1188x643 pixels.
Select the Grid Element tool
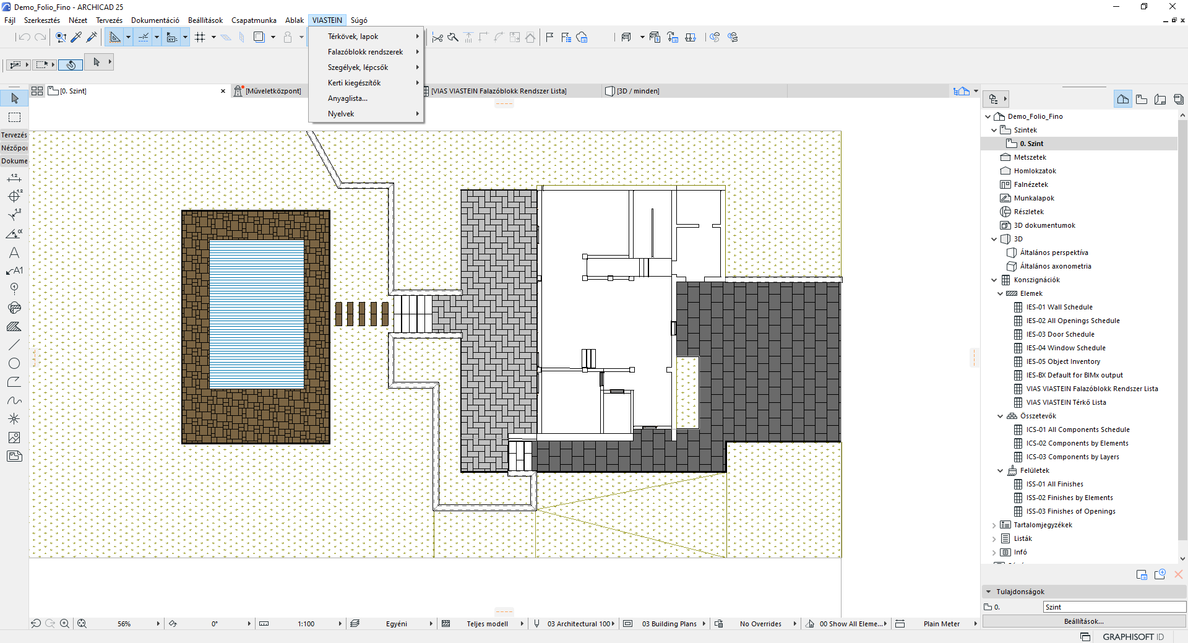point(14,289)
